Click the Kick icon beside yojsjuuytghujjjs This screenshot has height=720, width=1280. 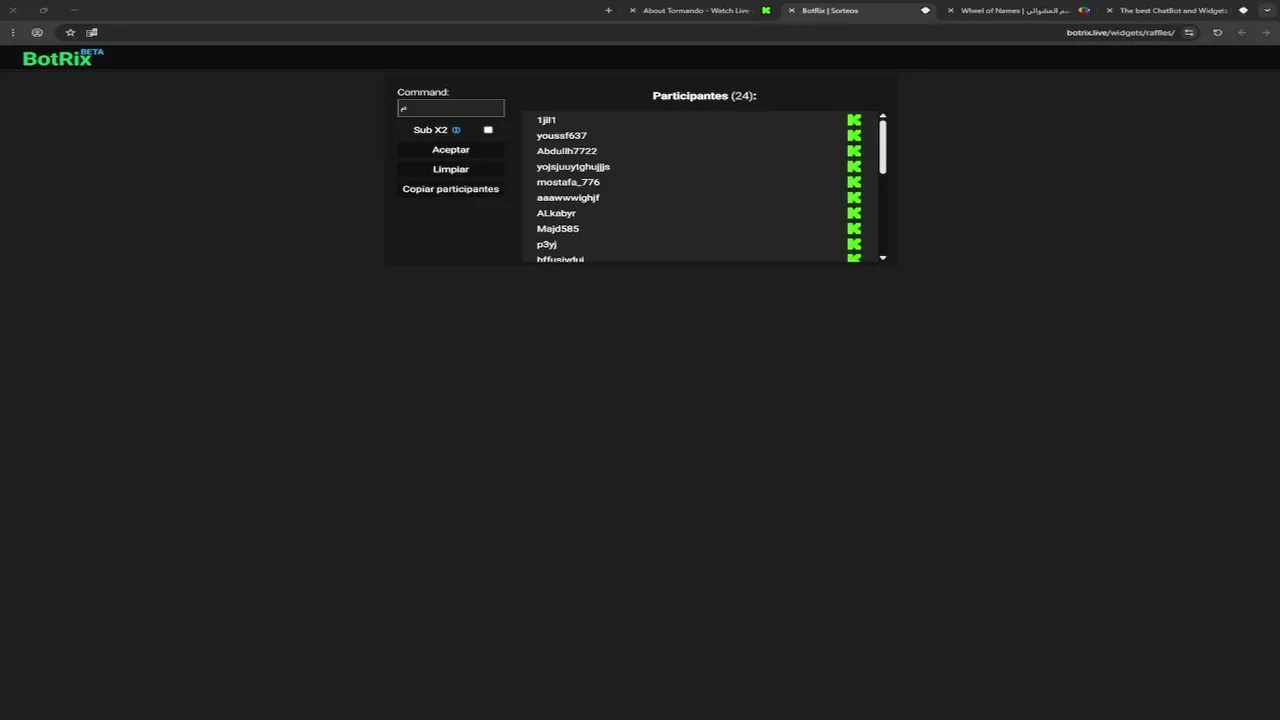click(854, 167)
